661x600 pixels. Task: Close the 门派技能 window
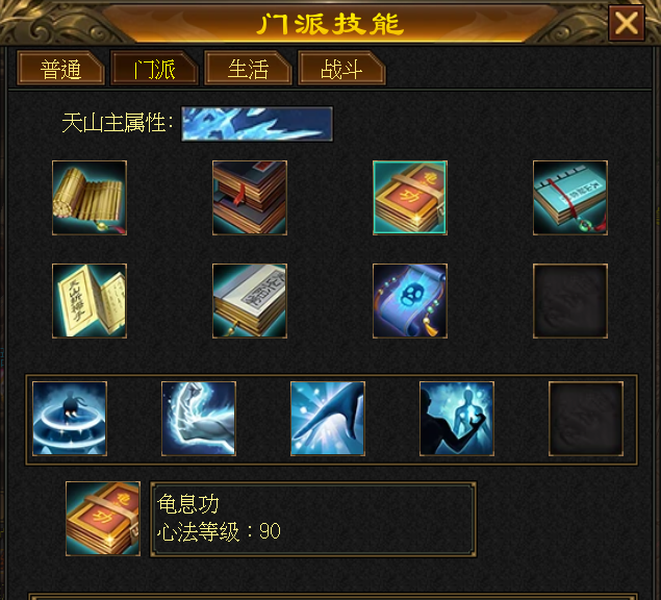626,23
